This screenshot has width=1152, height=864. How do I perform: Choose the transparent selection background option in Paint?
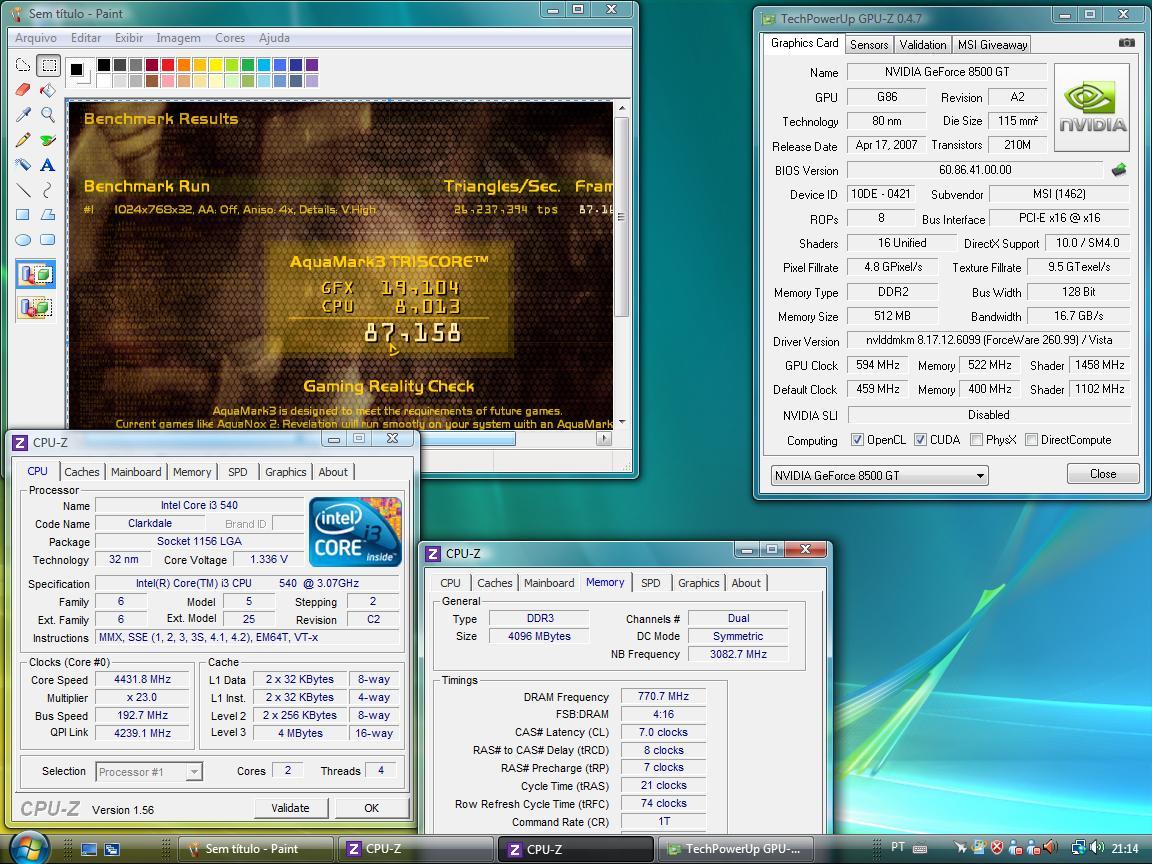point(35,306)
